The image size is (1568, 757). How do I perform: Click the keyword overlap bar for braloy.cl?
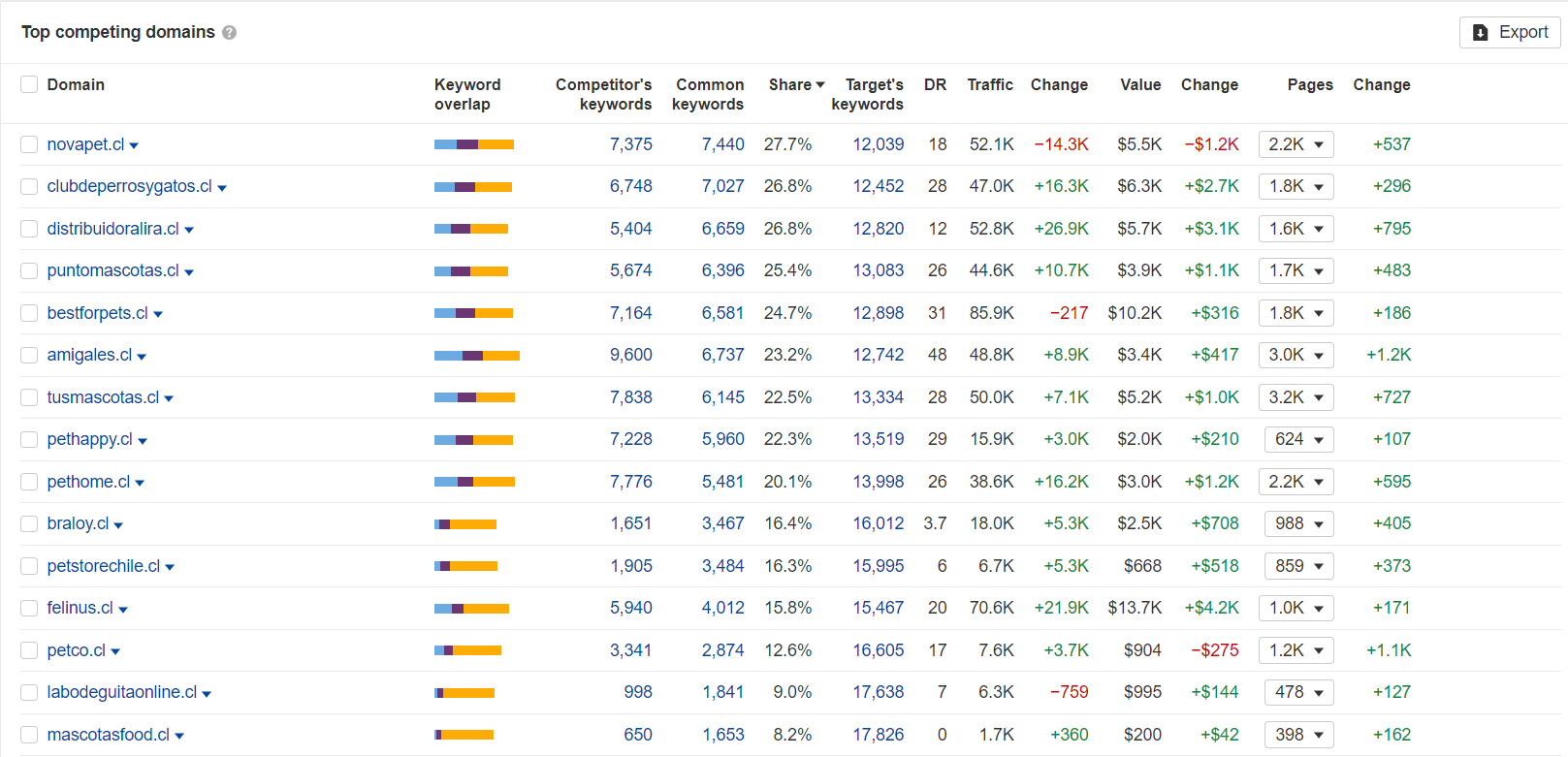tap(465, 524)
